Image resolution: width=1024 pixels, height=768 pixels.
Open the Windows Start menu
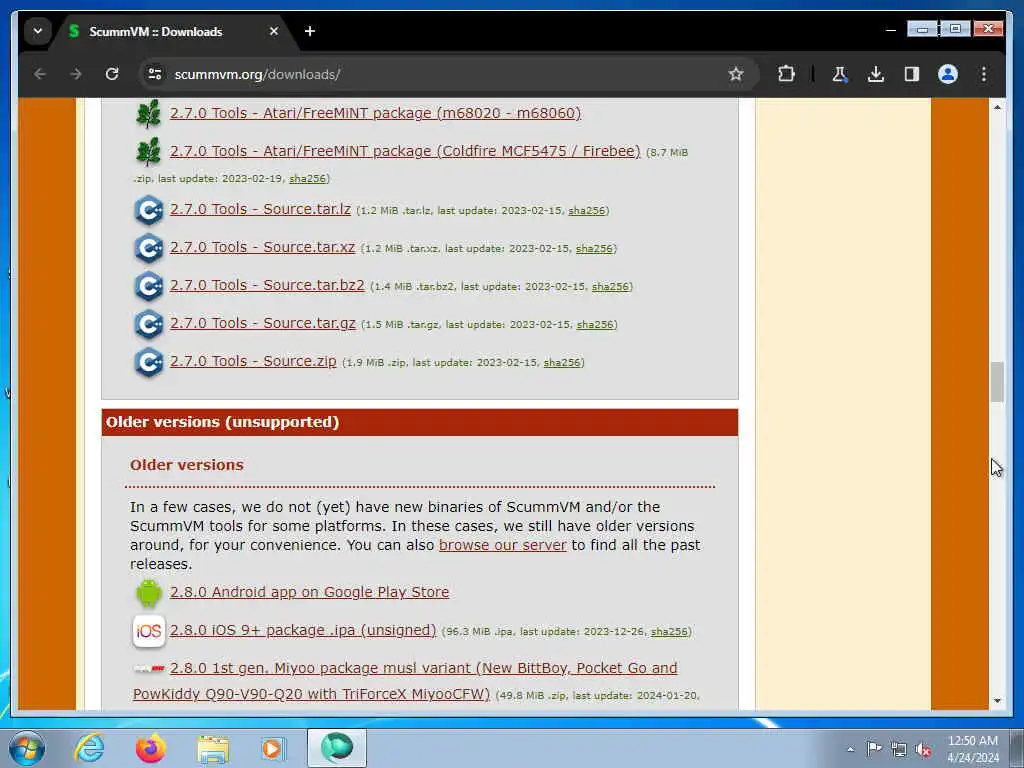click(x=27, y=748)
